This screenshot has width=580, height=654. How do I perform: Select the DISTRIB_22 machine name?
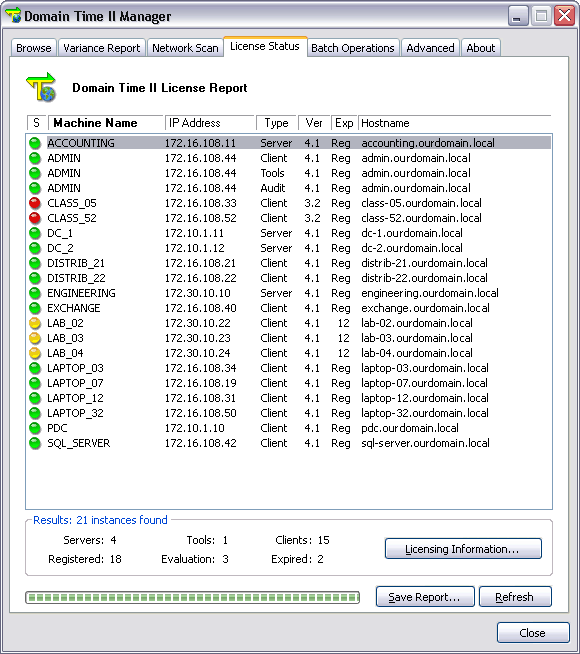click(76, 278)
